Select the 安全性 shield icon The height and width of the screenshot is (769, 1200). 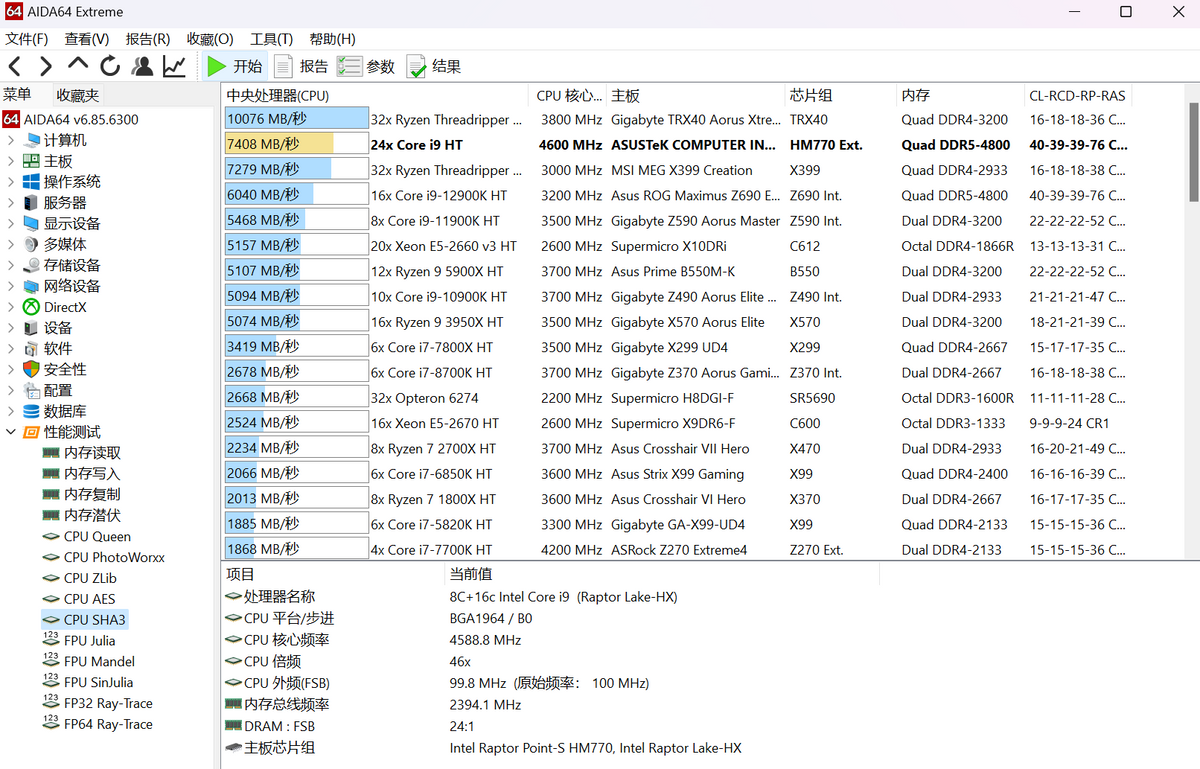[x=31, y=369]
